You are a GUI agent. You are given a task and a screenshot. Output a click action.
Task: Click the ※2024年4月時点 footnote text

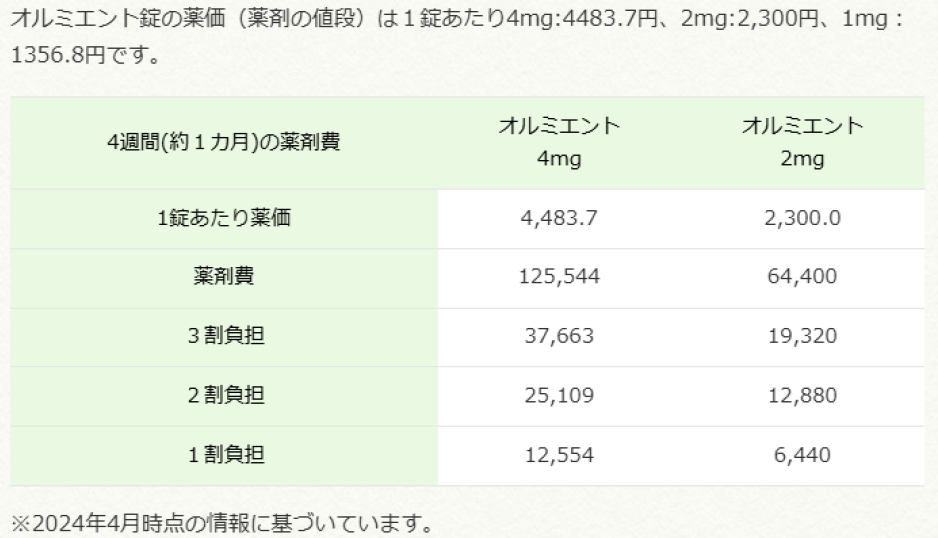coord(225,520)
